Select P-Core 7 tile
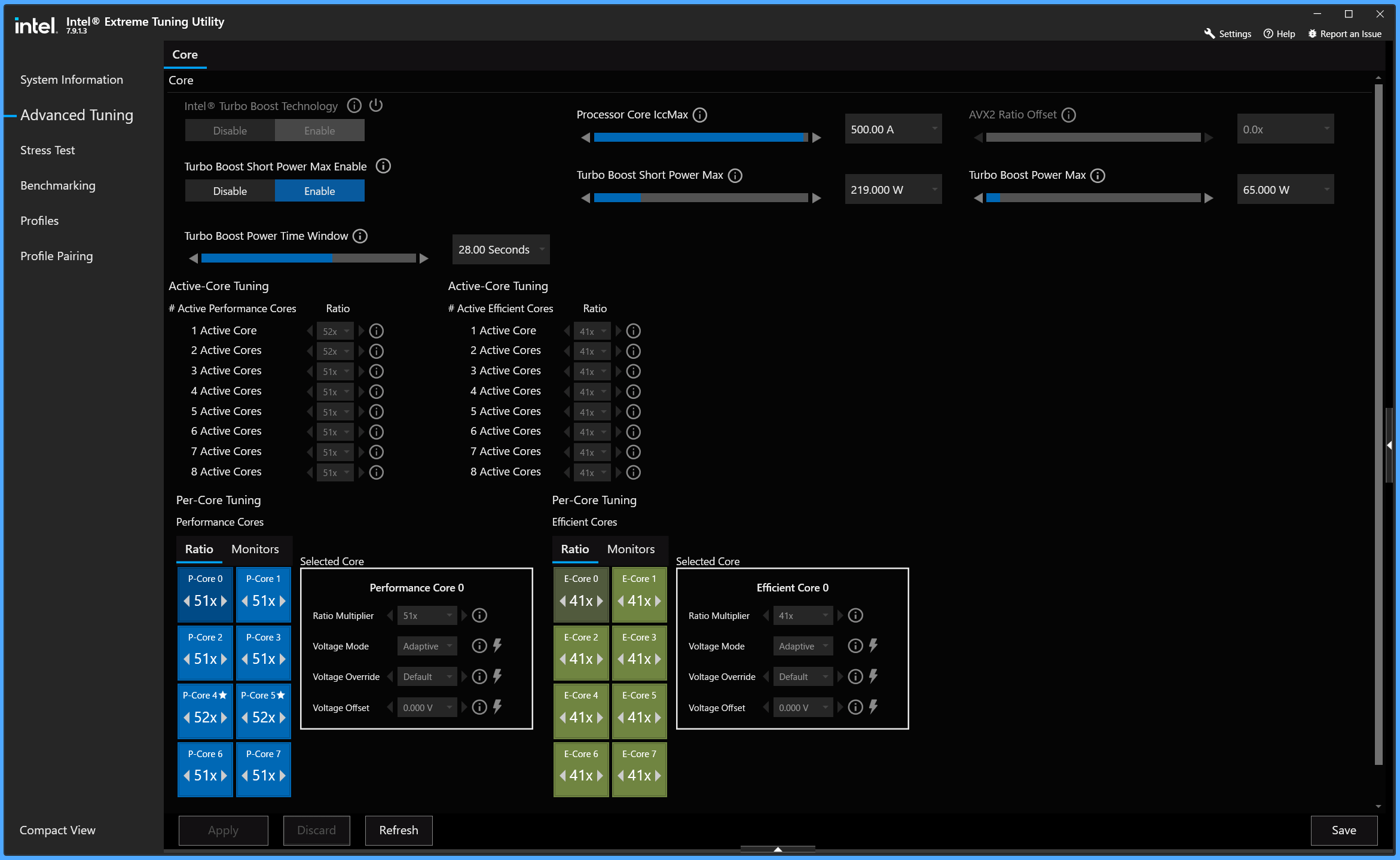 click(x=263, y=769)
